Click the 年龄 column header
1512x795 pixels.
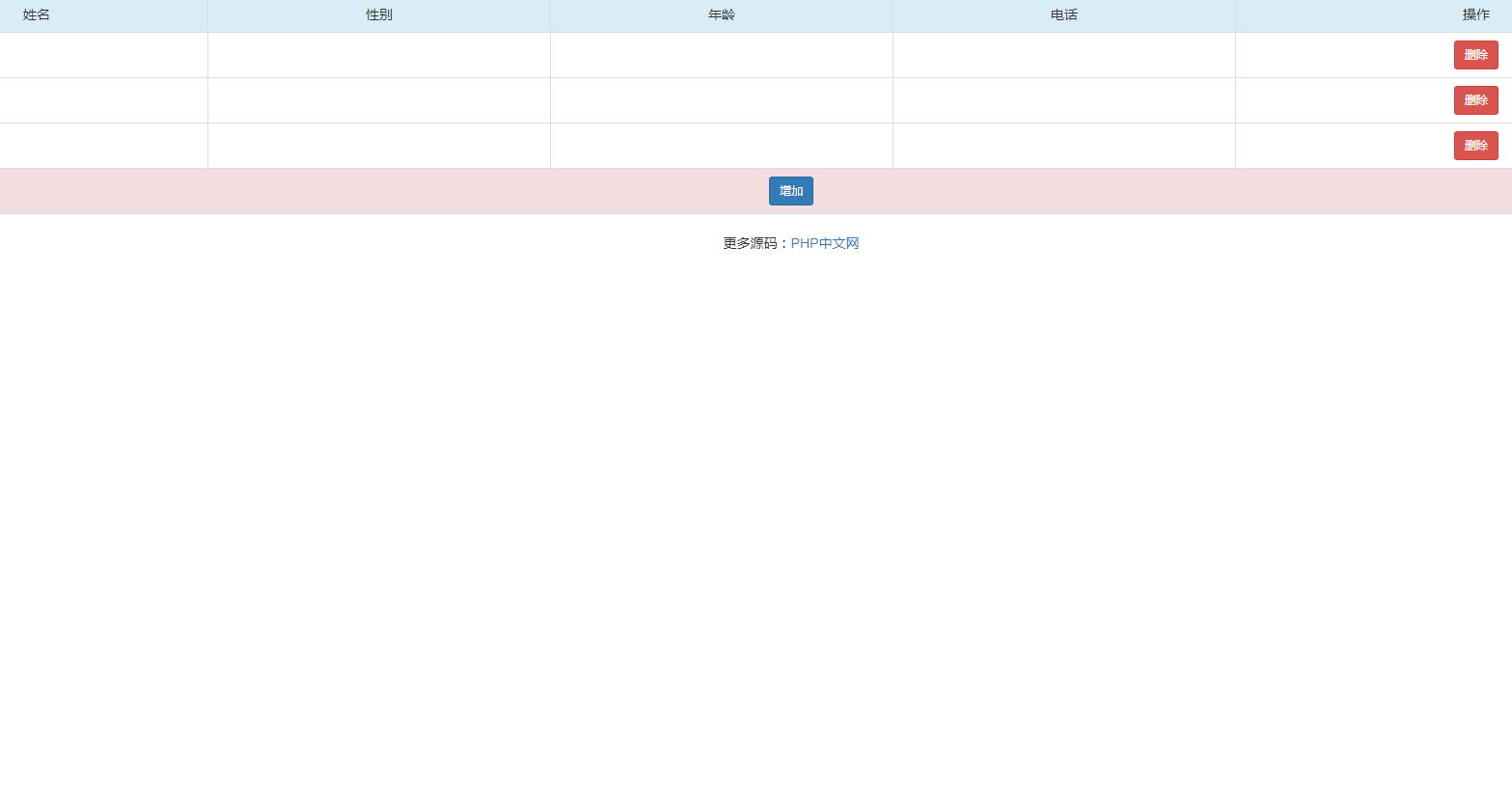(722, 15)
